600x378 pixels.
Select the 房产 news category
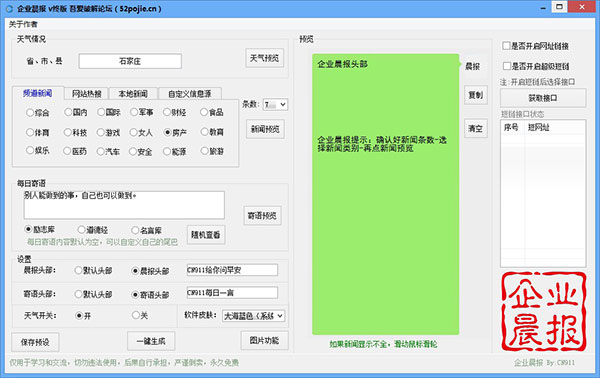[x=175, y=132]
